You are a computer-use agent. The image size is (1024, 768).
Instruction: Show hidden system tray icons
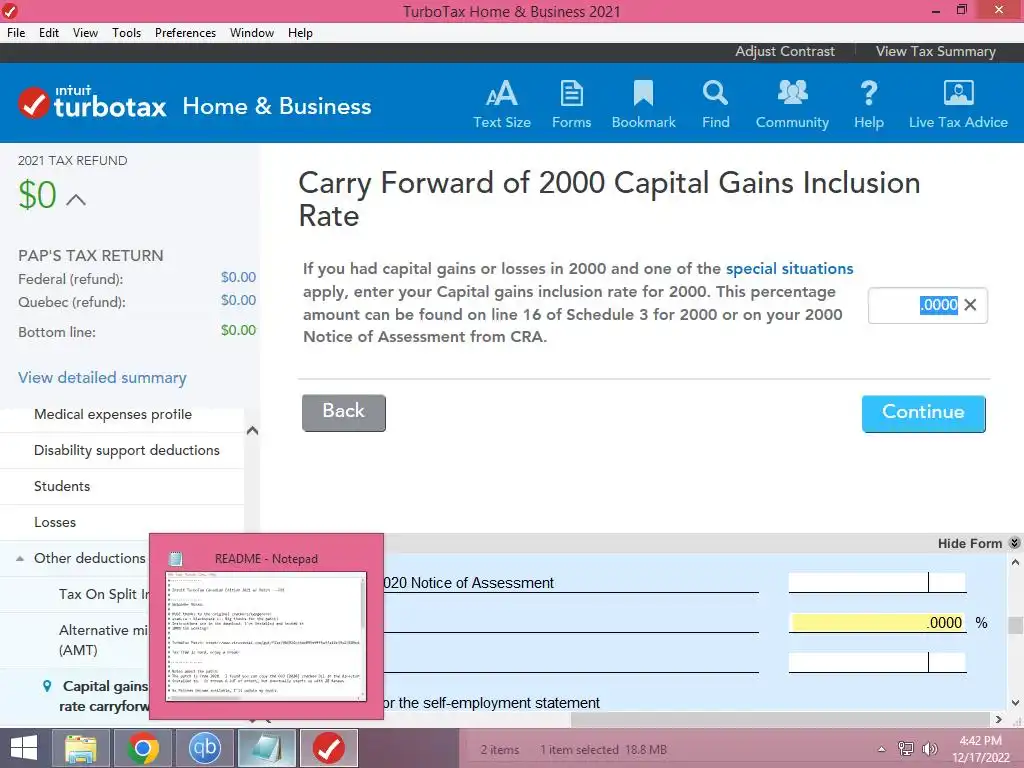click(882, 749)
